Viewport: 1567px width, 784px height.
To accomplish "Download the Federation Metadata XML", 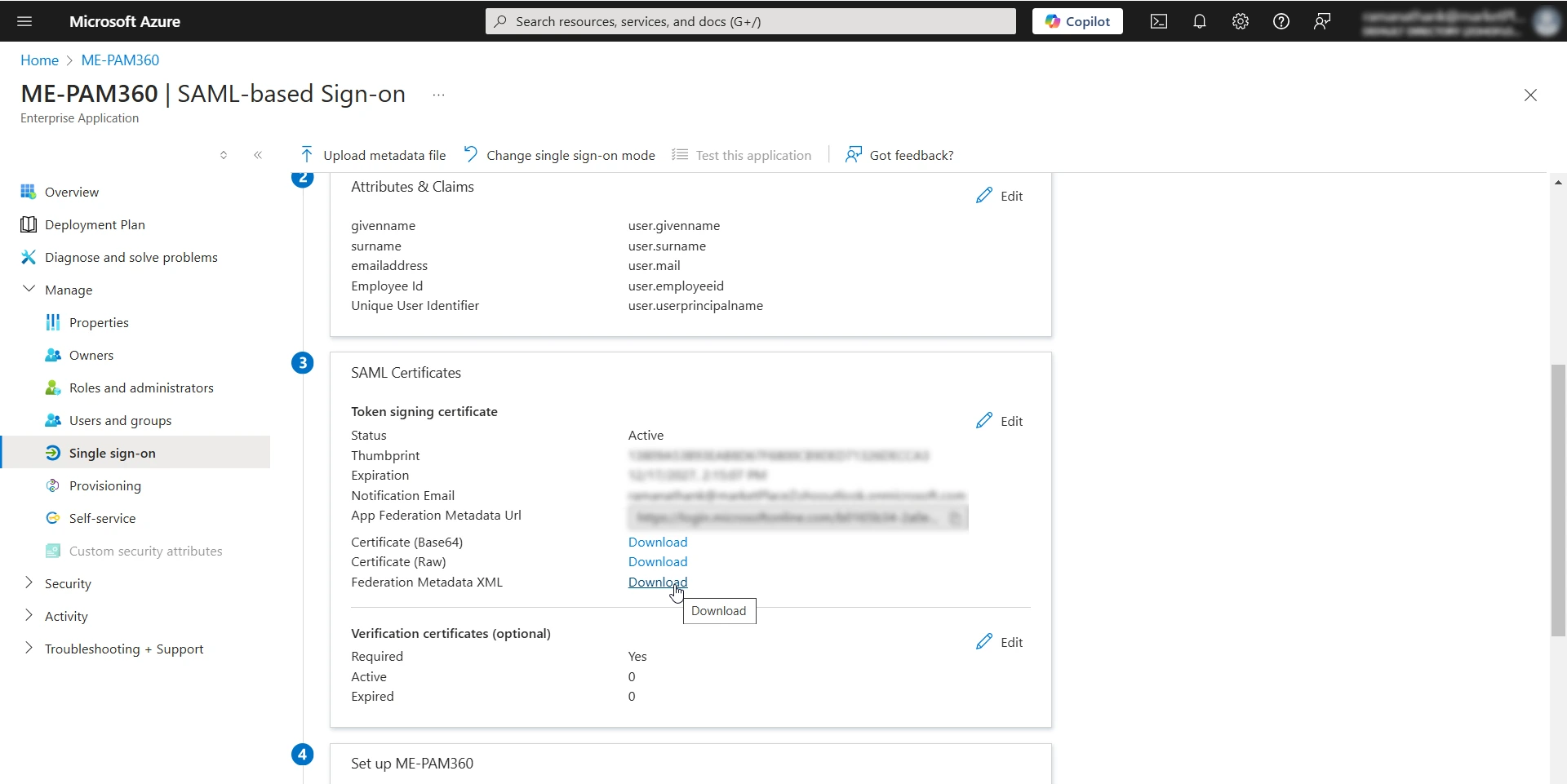I will 658,582.
